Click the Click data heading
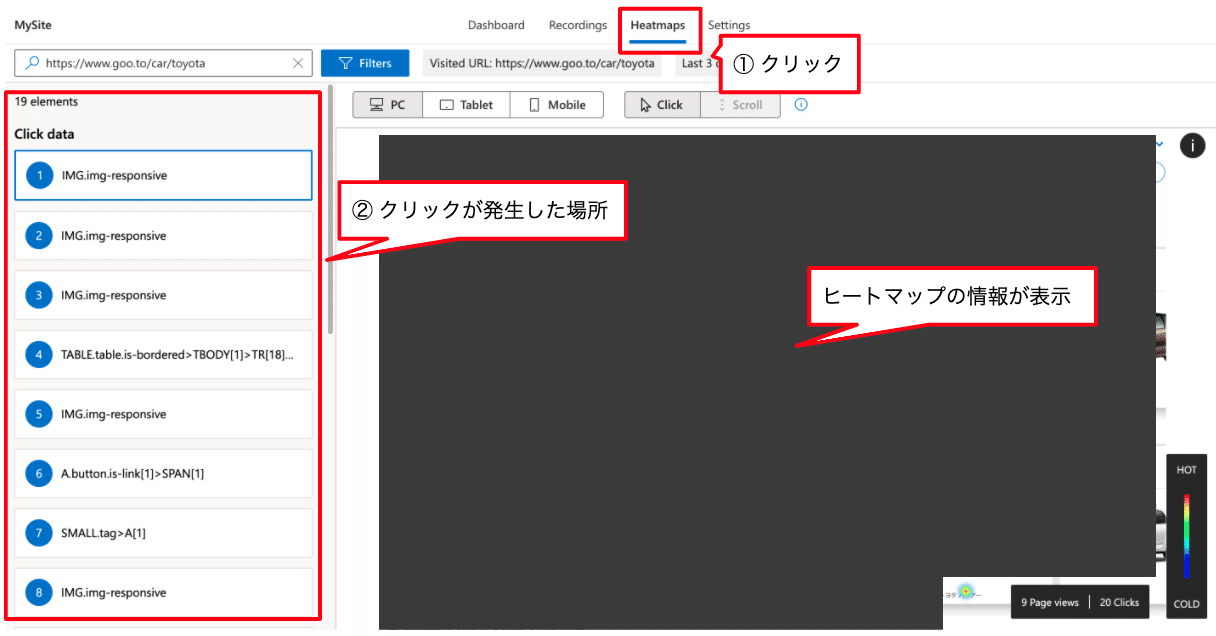Viewport: 1216px width, 636px height. coord(44,134)
